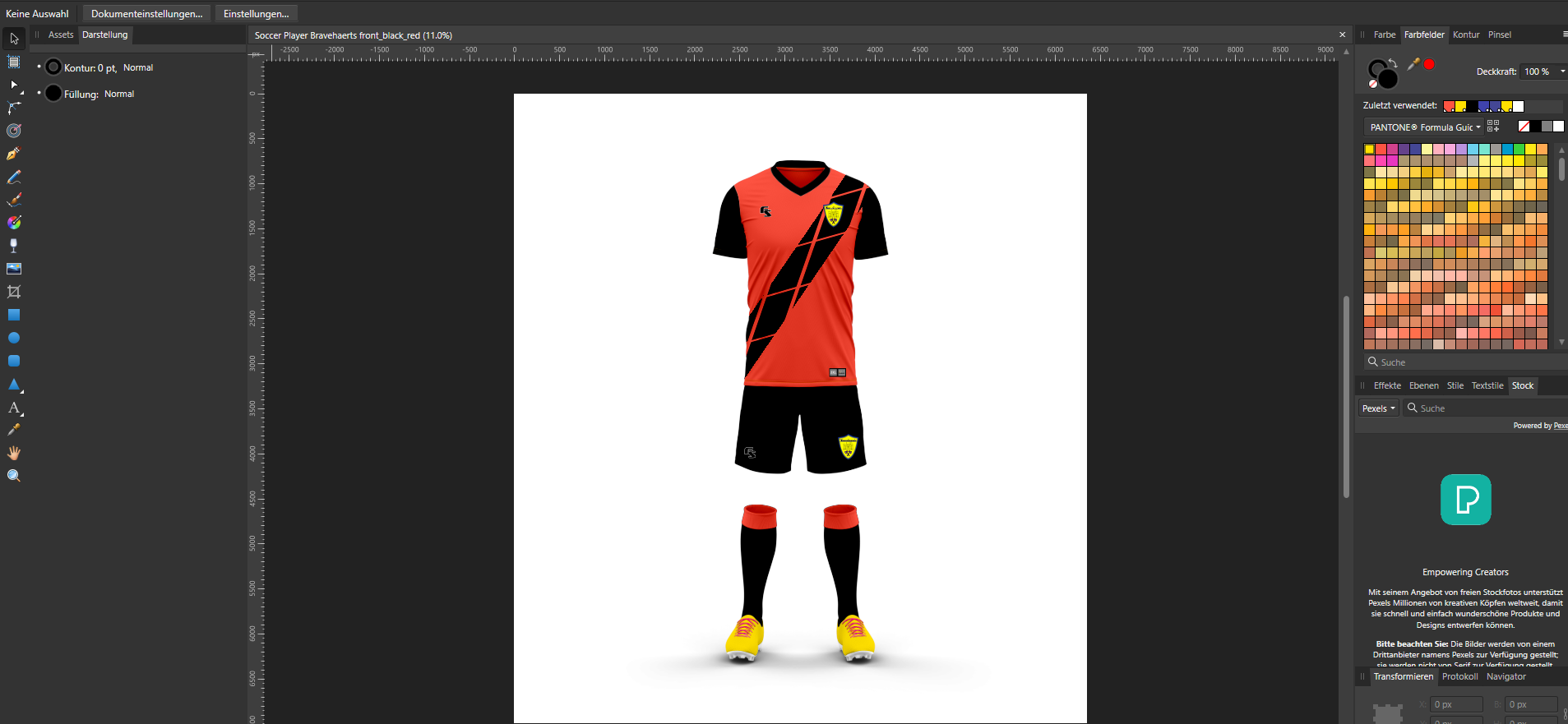This screenshot has height=724, width=1568.
Task: Select the Move tool arrow
Action: tap(14, 39)
